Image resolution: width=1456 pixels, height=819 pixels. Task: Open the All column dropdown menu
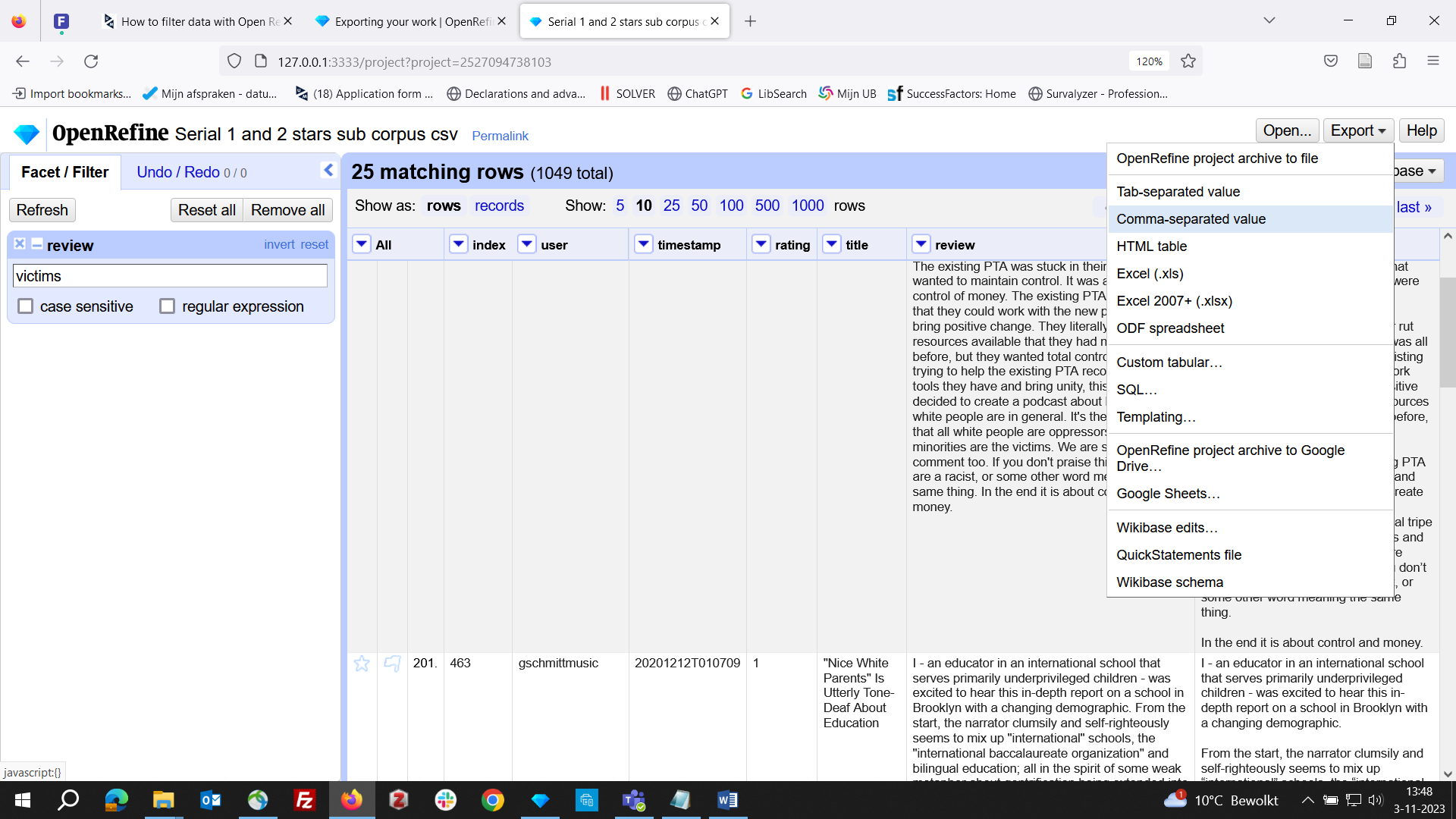[362, 244]
